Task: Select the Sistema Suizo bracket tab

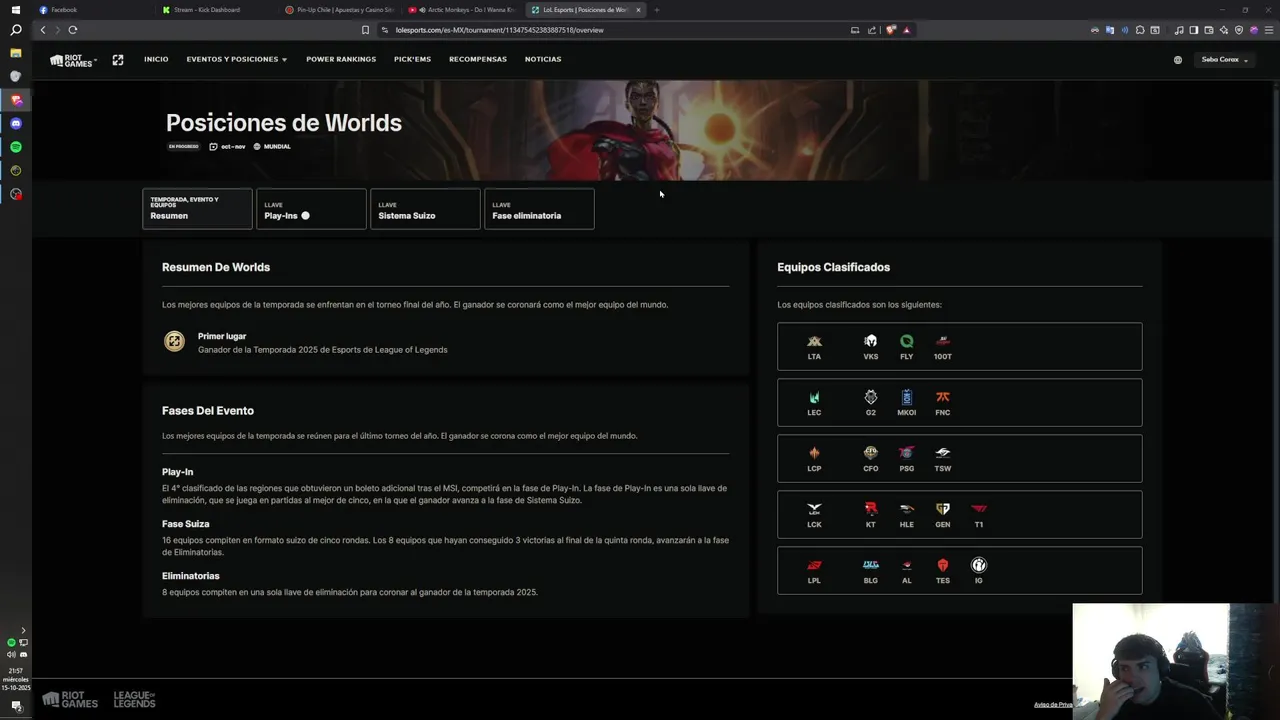Action: pos(425,209)
